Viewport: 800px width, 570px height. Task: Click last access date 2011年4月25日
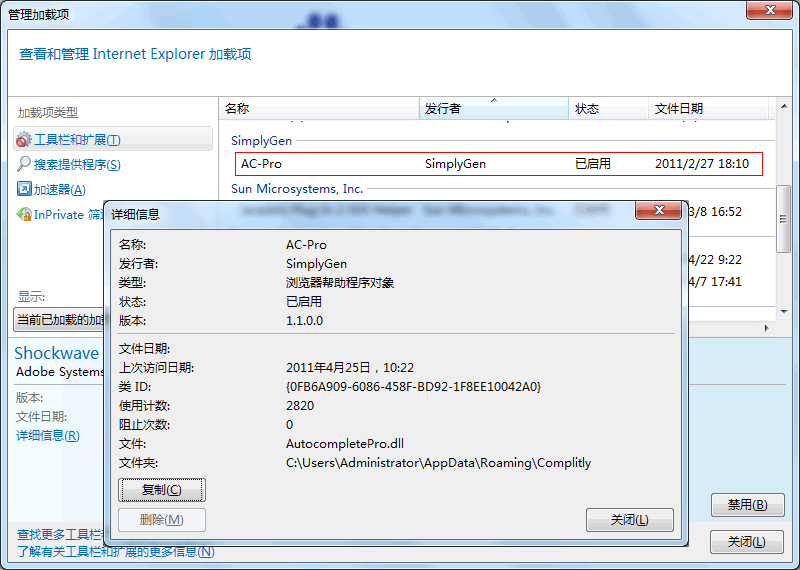350,367
